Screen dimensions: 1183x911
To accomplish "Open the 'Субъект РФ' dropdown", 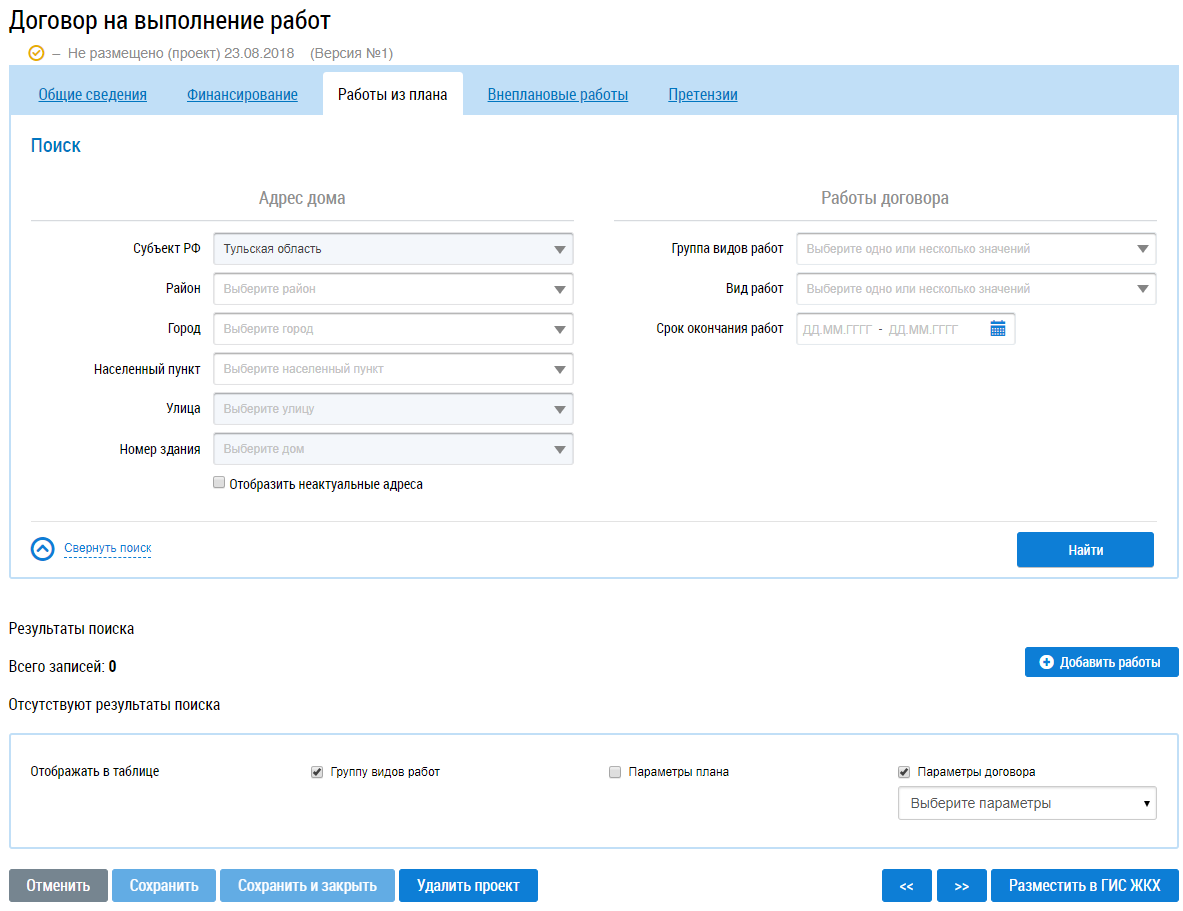I will (393, 249).
